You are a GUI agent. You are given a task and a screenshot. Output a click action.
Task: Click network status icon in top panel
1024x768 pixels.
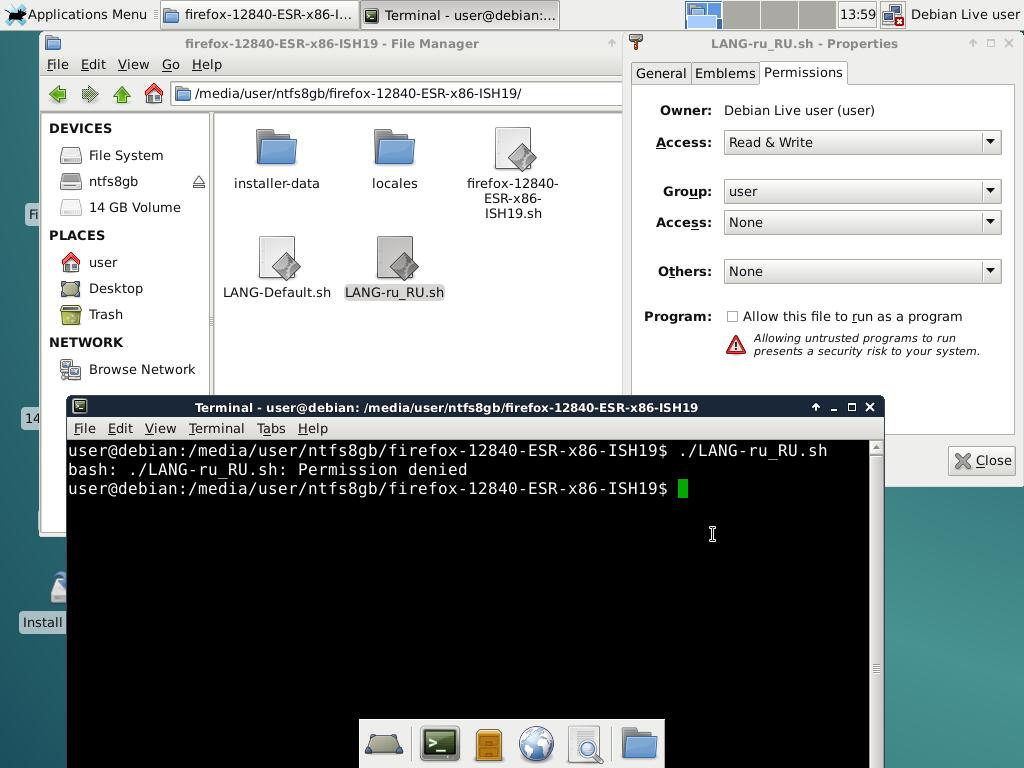click(893, 14)
